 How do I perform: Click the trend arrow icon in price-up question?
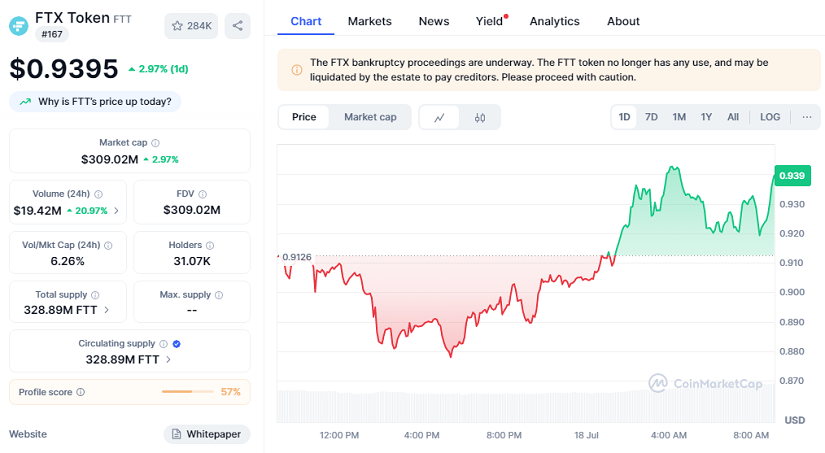click(25, 102)
